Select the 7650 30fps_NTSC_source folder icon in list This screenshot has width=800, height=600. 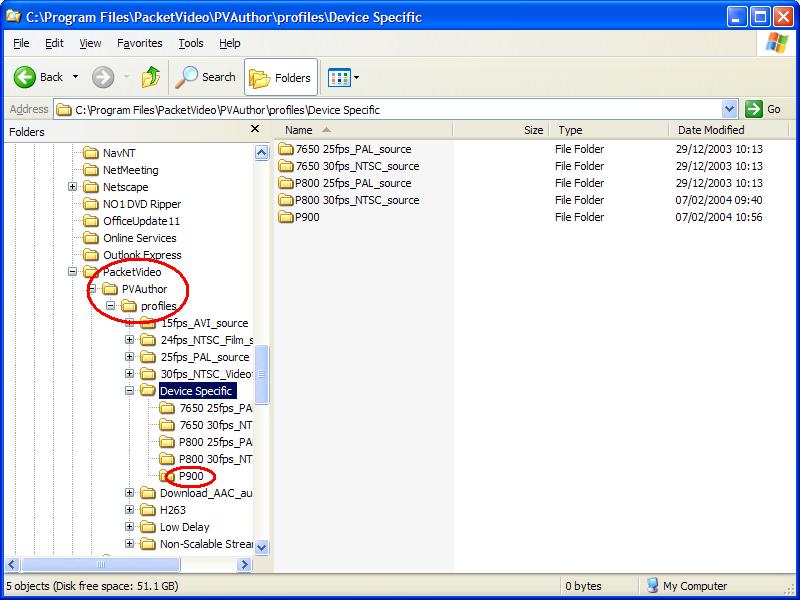286,166
